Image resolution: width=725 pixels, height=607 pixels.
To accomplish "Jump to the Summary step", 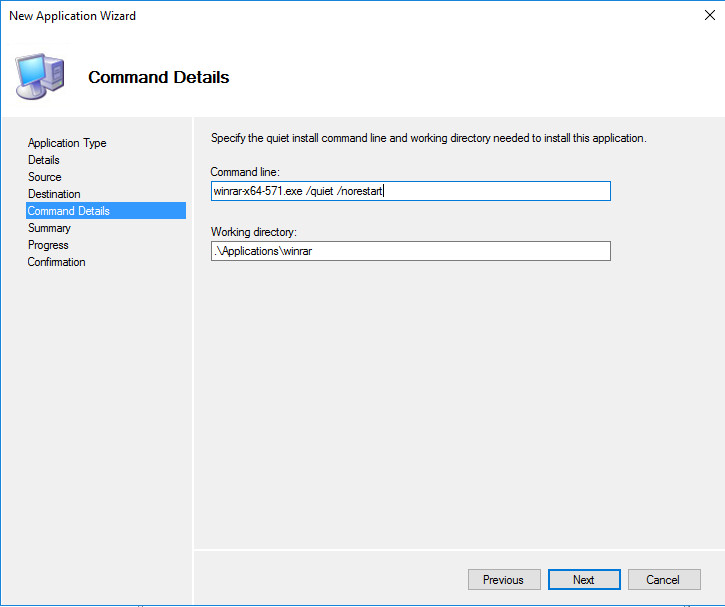I will pos(49,228).
